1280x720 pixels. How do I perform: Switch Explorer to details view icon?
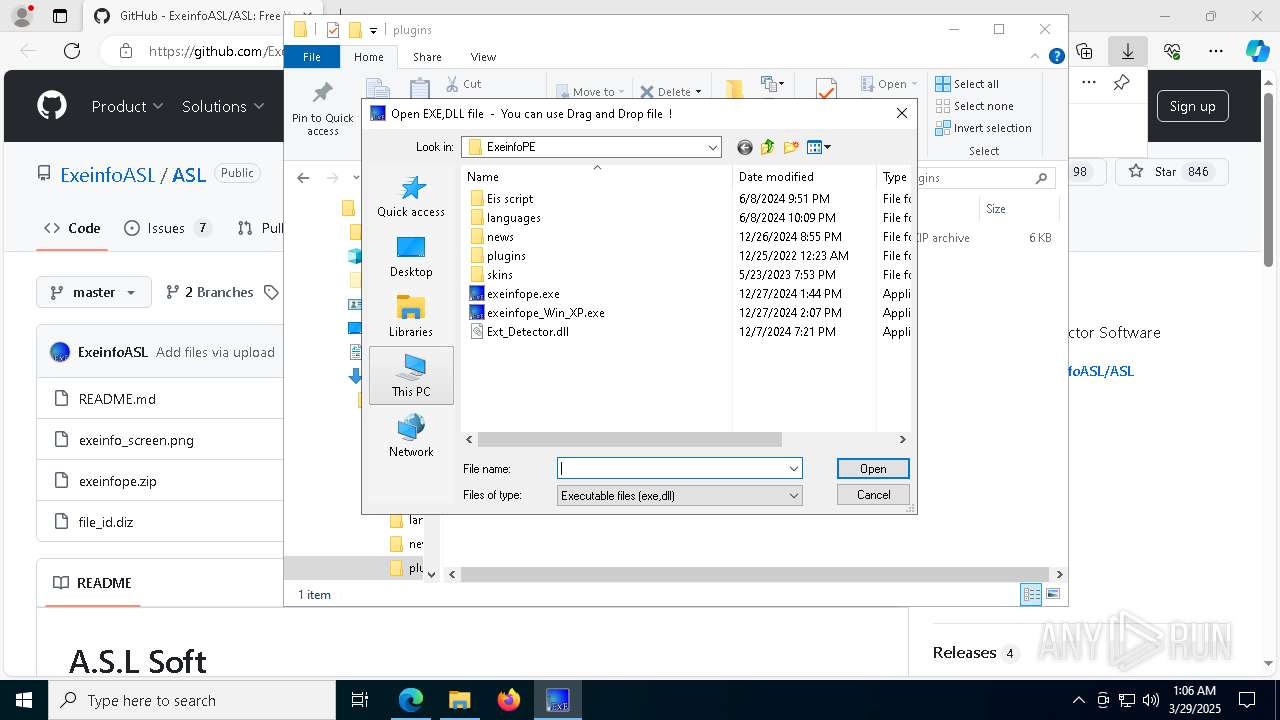[x=1031, y=594]
